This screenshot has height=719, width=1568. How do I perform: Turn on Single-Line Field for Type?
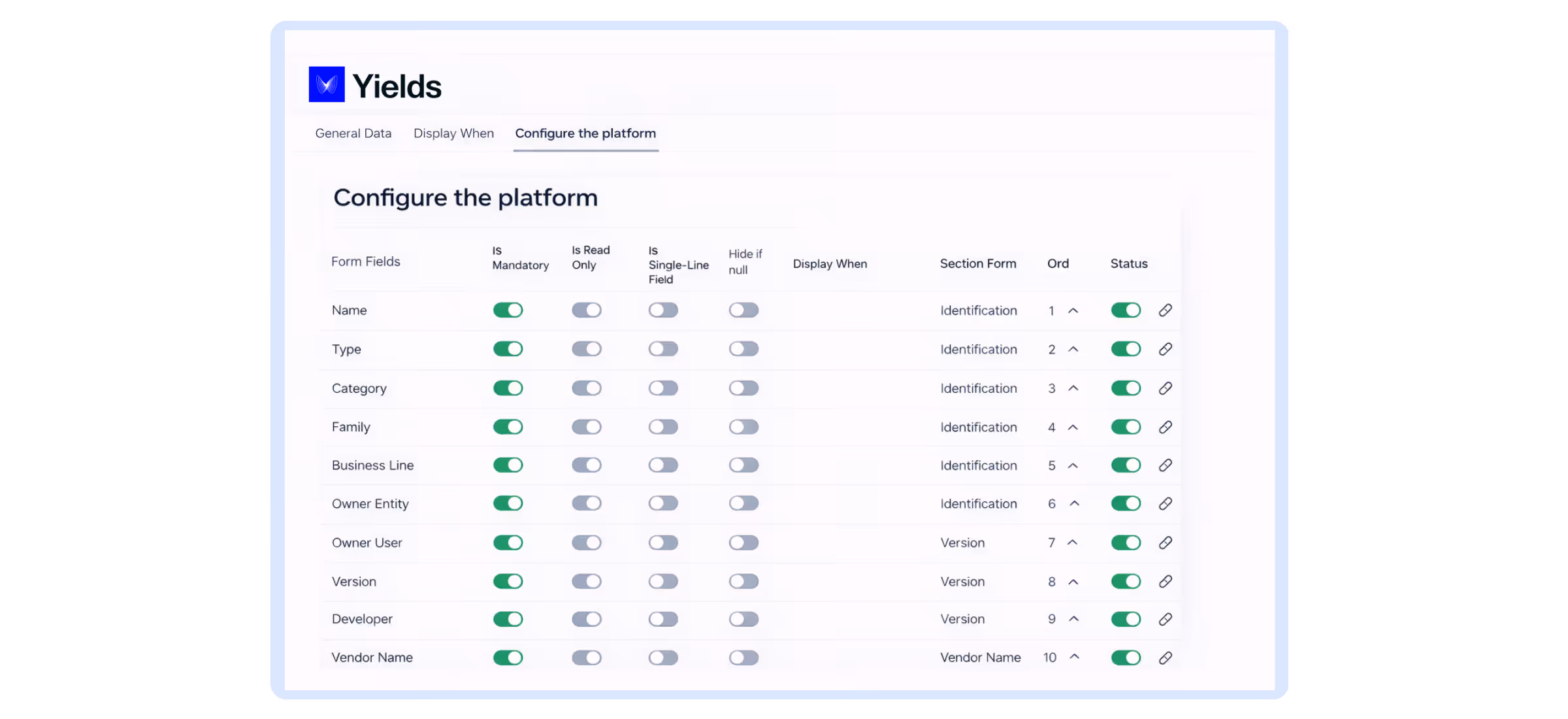(663, 349)
